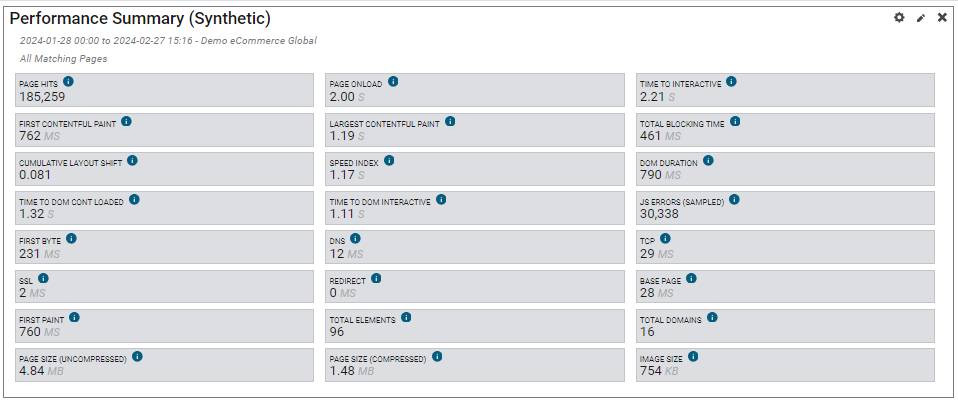Screen dimensions: 958x405
Task: Click Cumulative Layout Shift info icon
Action: (132, 160)
